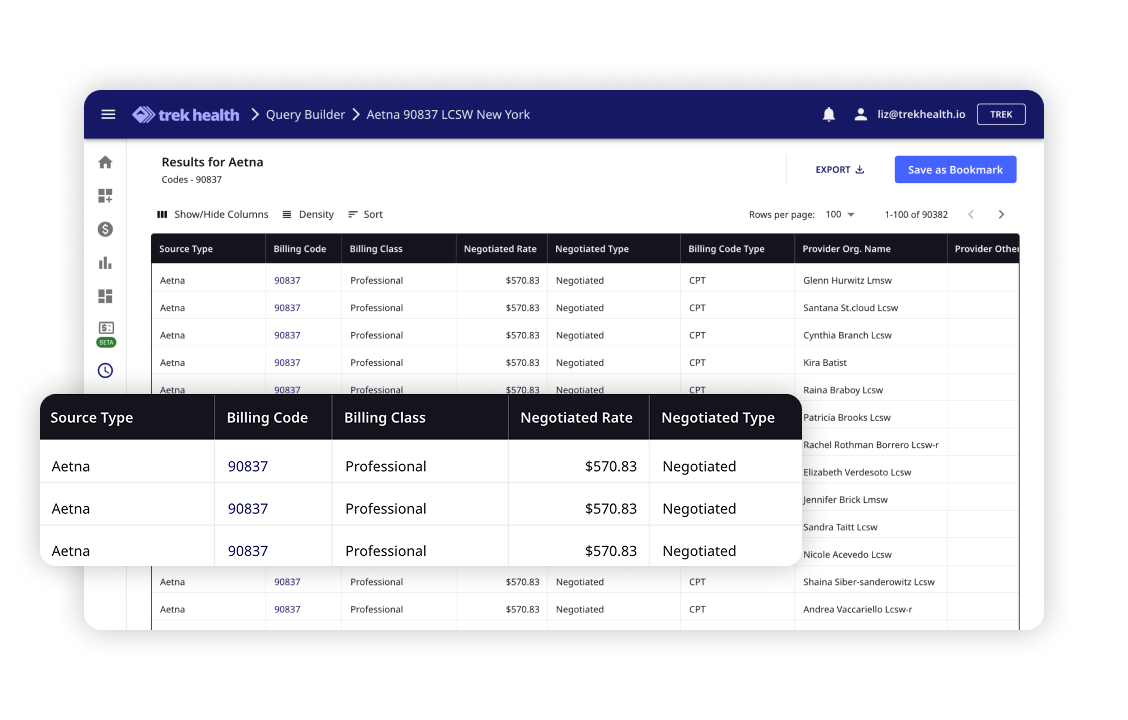The height and width of the screenshot is (720, 1128).
Task: Open the dollar-sign rates sidebar icon
Action: [x=105, y=229]
